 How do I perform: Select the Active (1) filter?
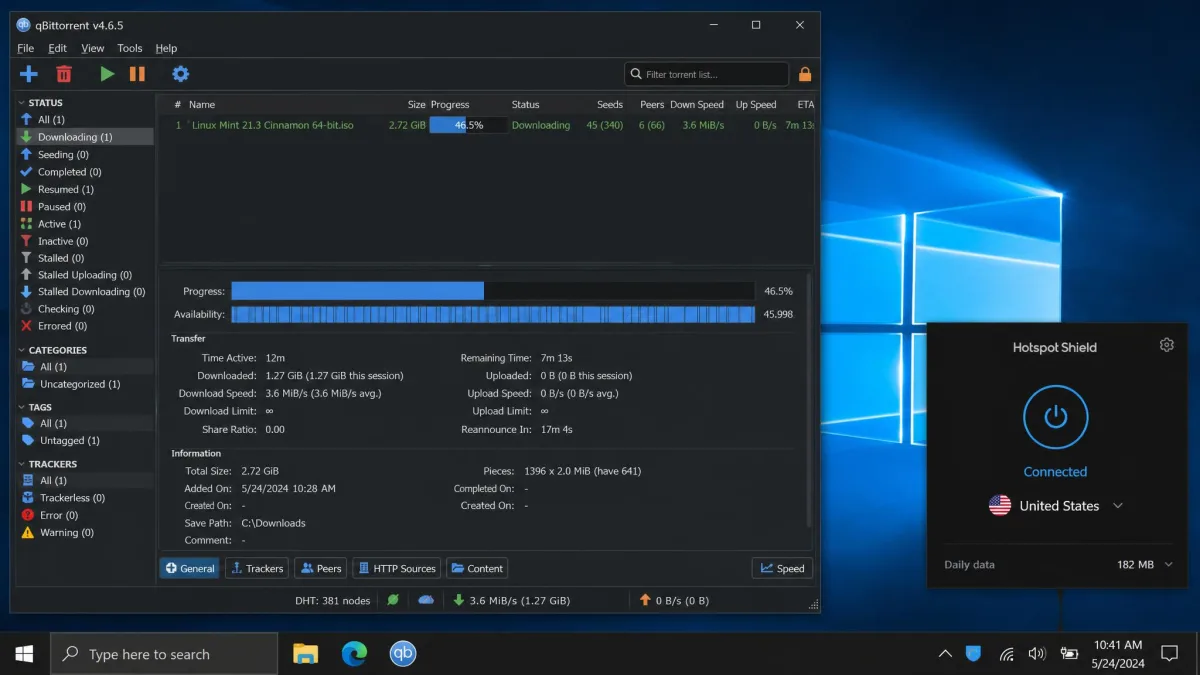pos(85,224)
